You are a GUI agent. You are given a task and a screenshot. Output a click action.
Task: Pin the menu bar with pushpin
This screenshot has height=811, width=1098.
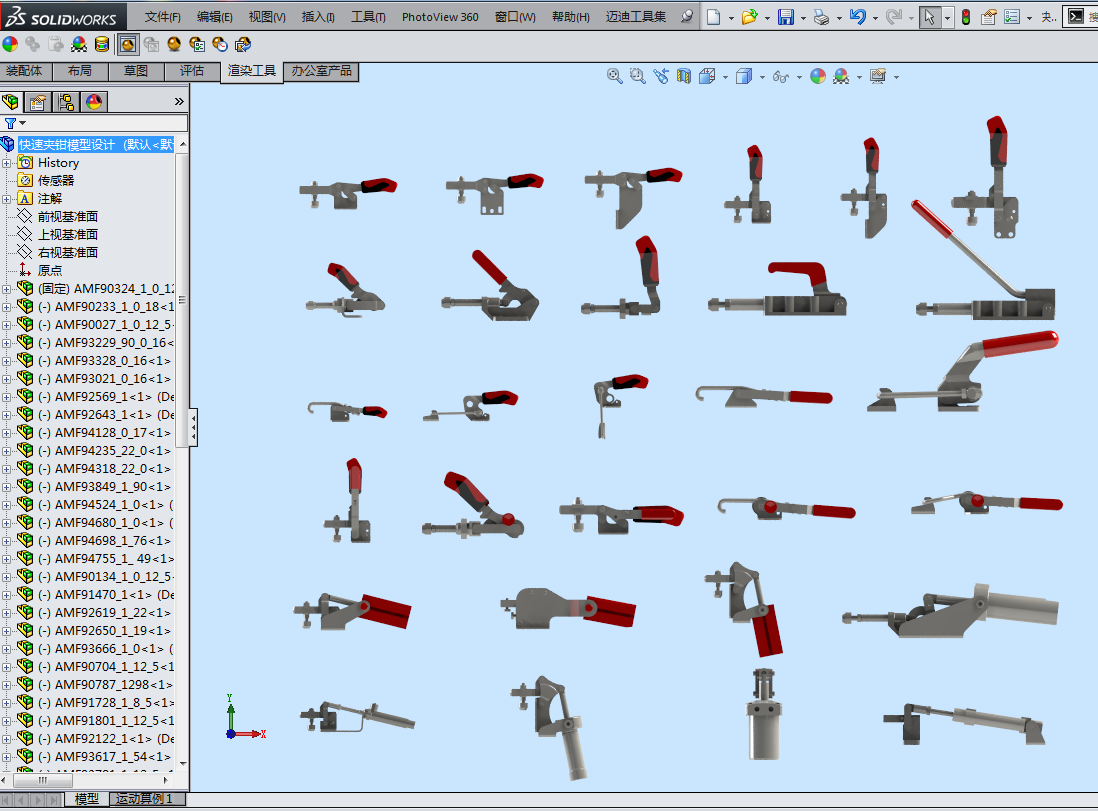[686, 17]
